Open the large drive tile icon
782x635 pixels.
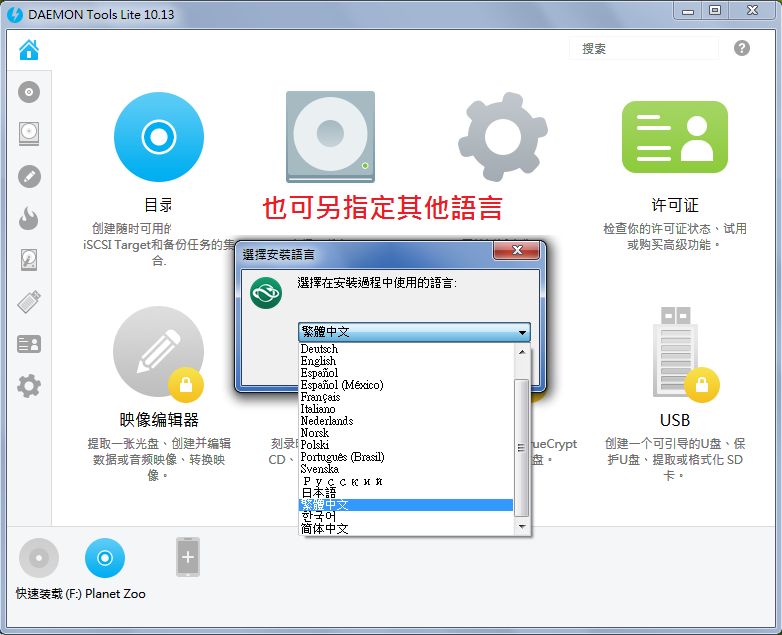click(x=330, y=137)
